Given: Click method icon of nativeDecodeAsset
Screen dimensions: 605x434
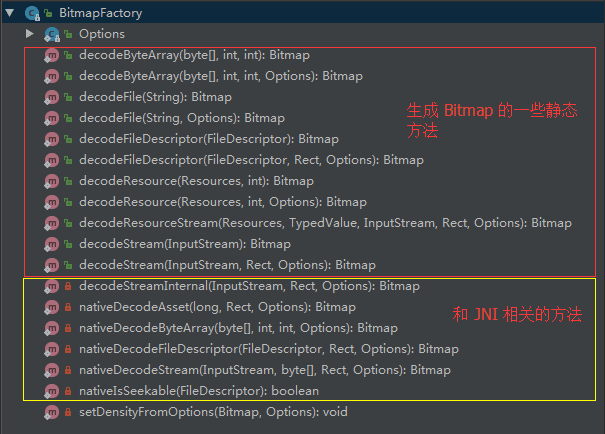Looking at the screenshot, I should 51,307.
